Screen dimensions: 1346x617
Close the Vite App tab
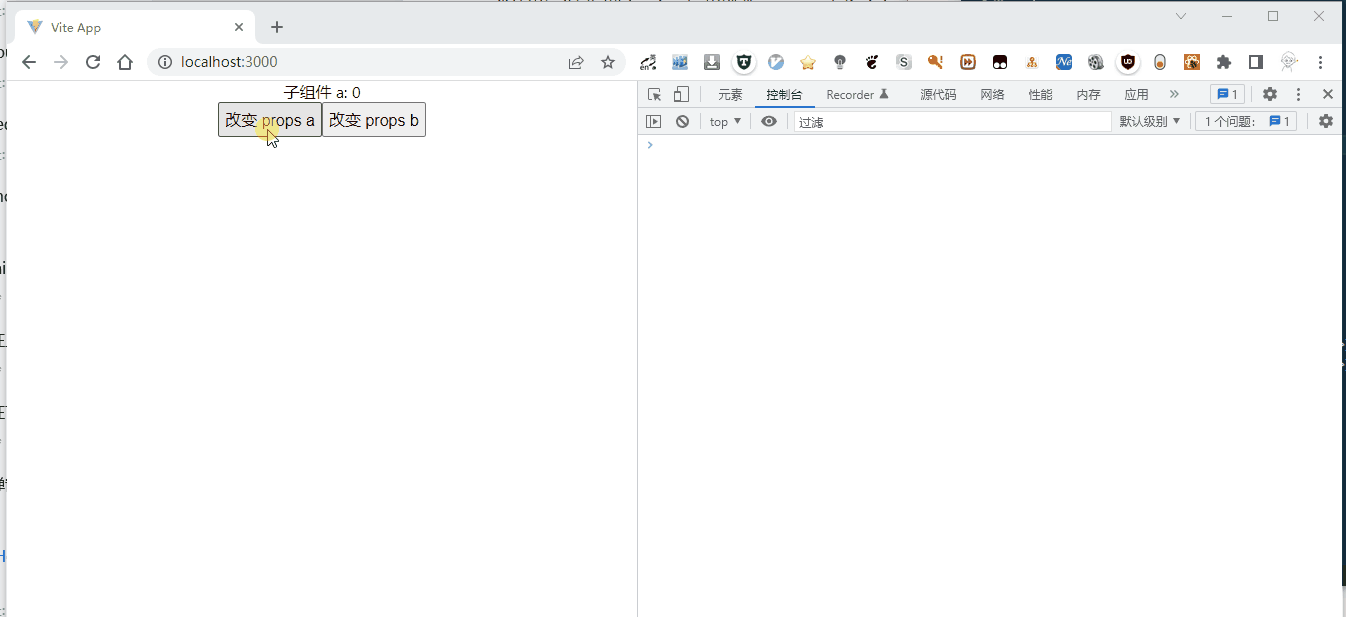[239, 27]
